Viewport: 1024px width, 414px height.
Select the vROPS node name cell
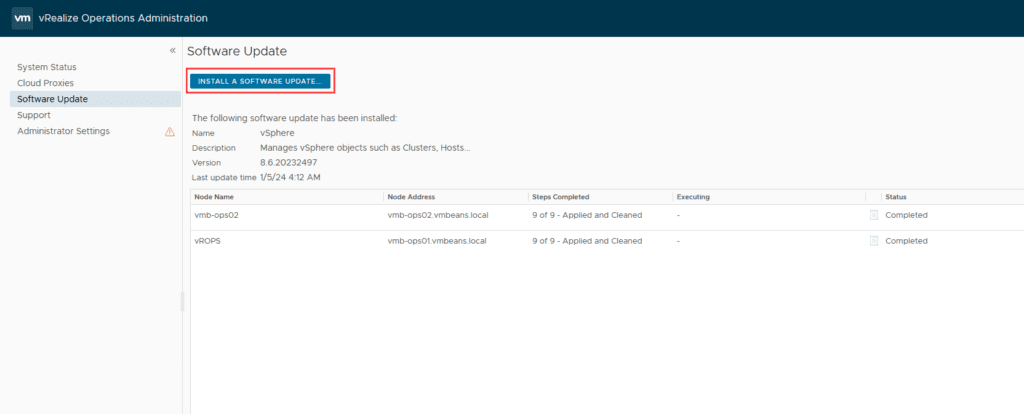click(209, 241)
